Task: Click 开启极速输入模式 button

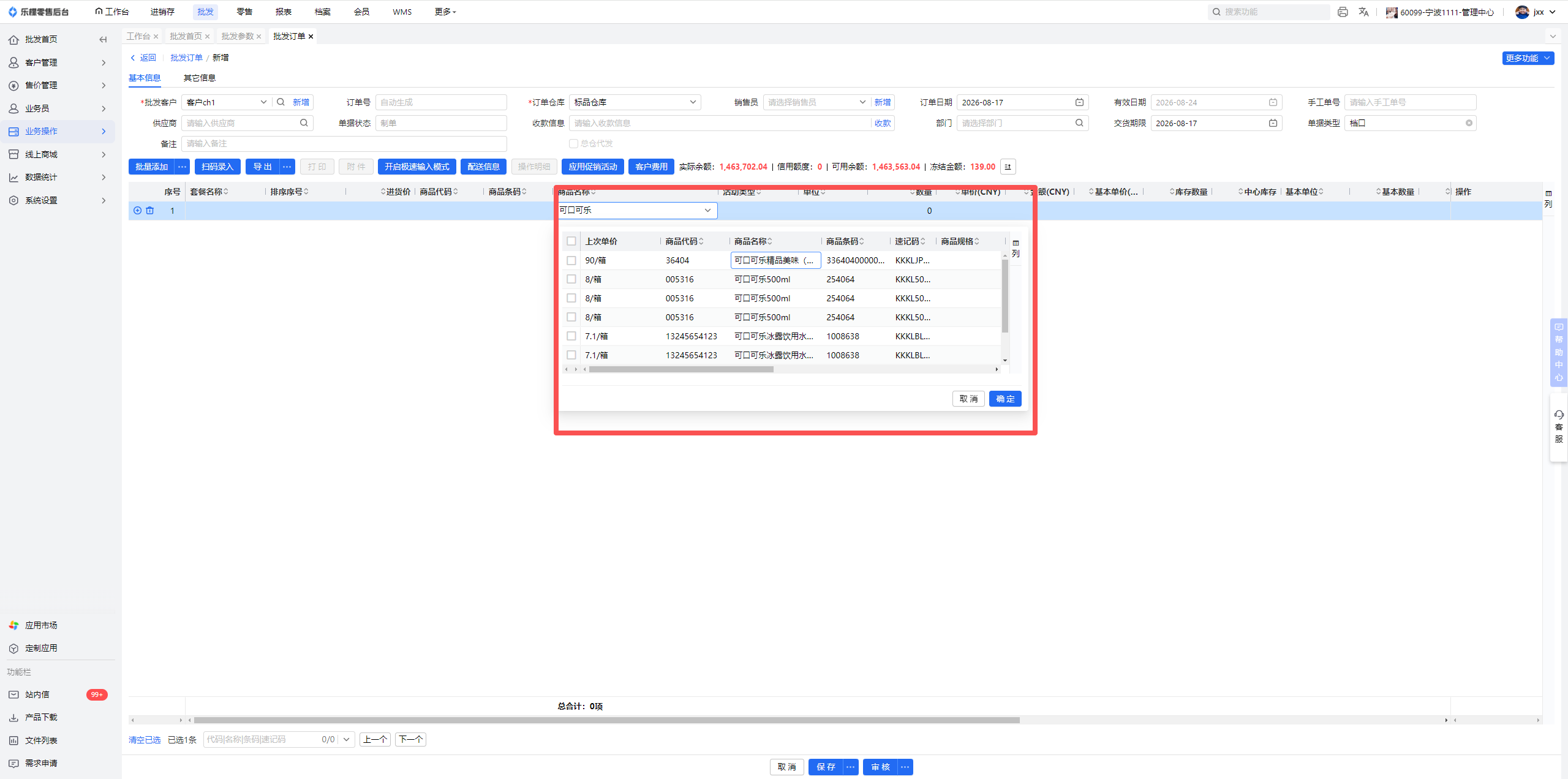Action: 417,167
